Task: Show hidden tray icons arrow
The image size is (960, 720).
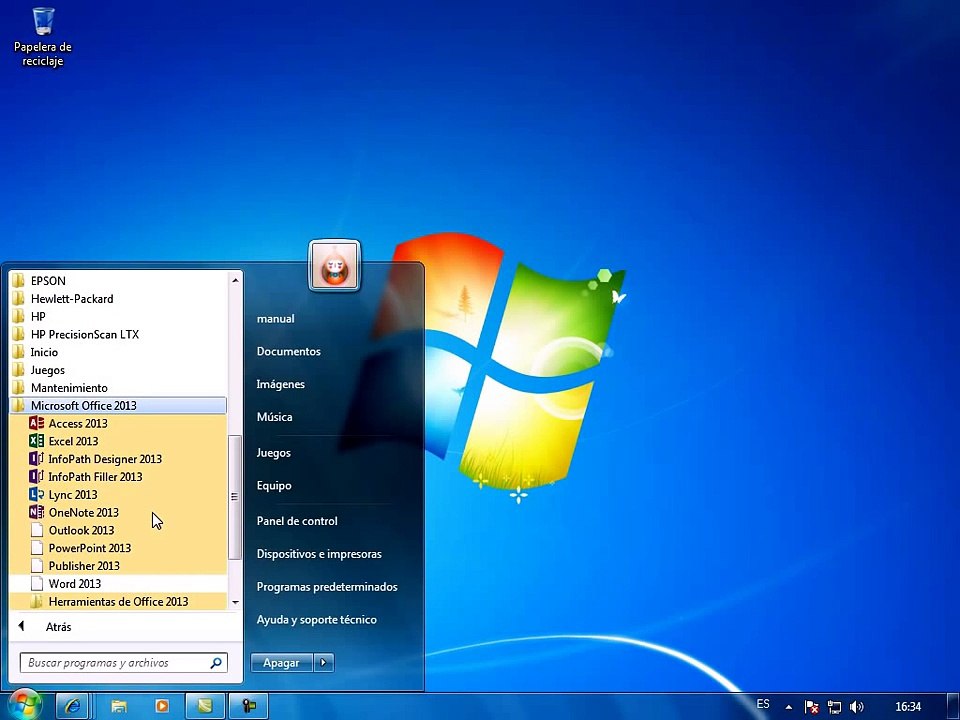Action: pos(789,707)
